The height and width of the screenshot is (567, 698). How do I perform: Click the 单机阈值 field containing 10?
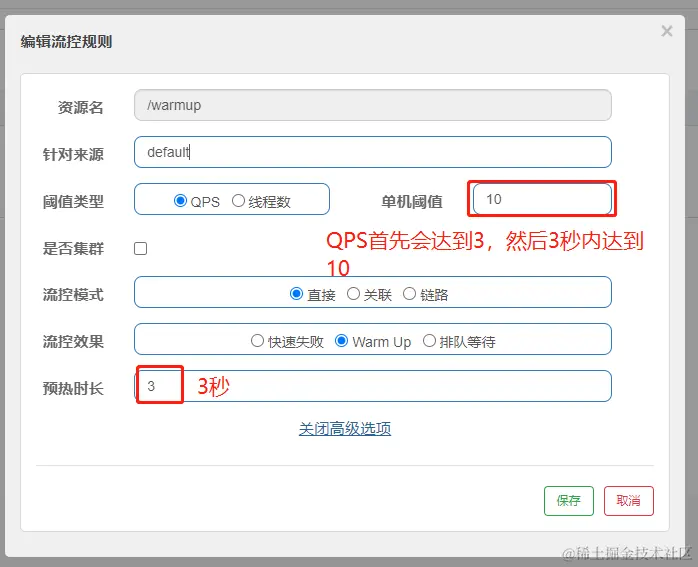(542, 199)
